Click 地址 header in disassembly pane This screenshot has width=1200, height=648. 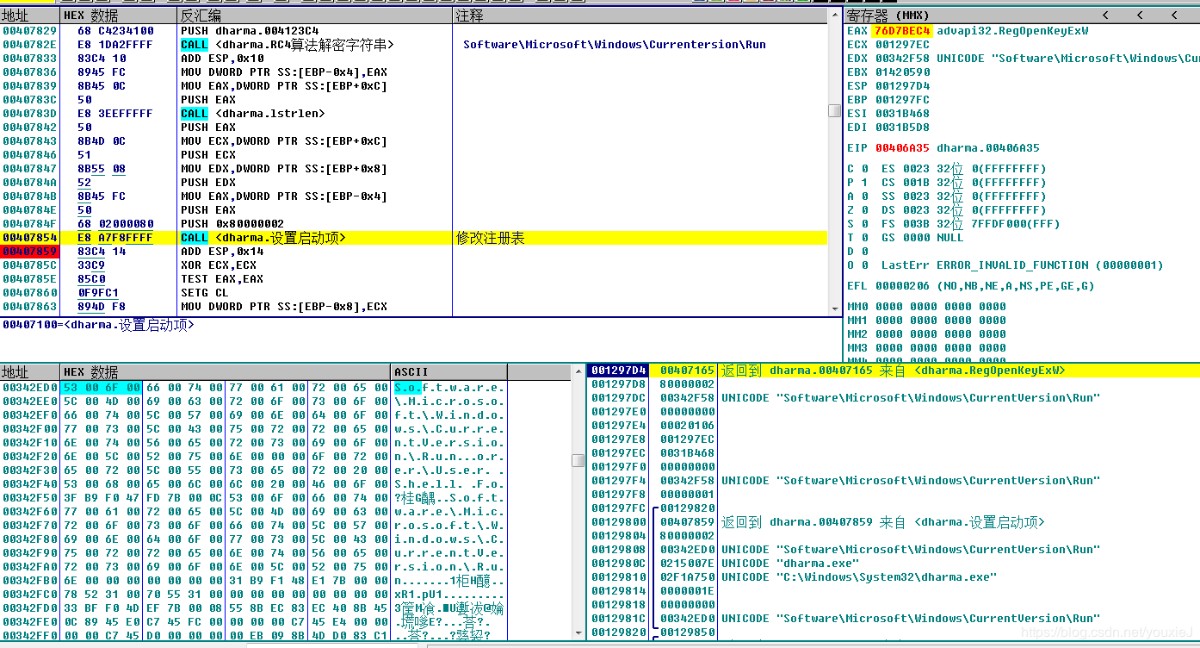tap(30, 16)
